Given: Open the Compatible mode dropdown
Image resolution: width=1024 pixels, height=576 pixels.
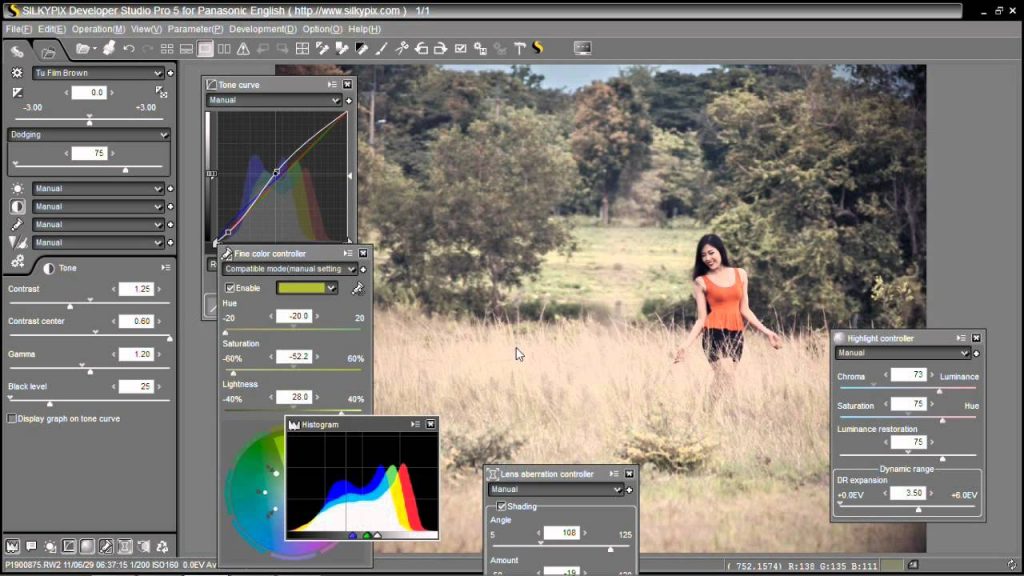Looking at the screenshot, I should (x=289, y=269).
